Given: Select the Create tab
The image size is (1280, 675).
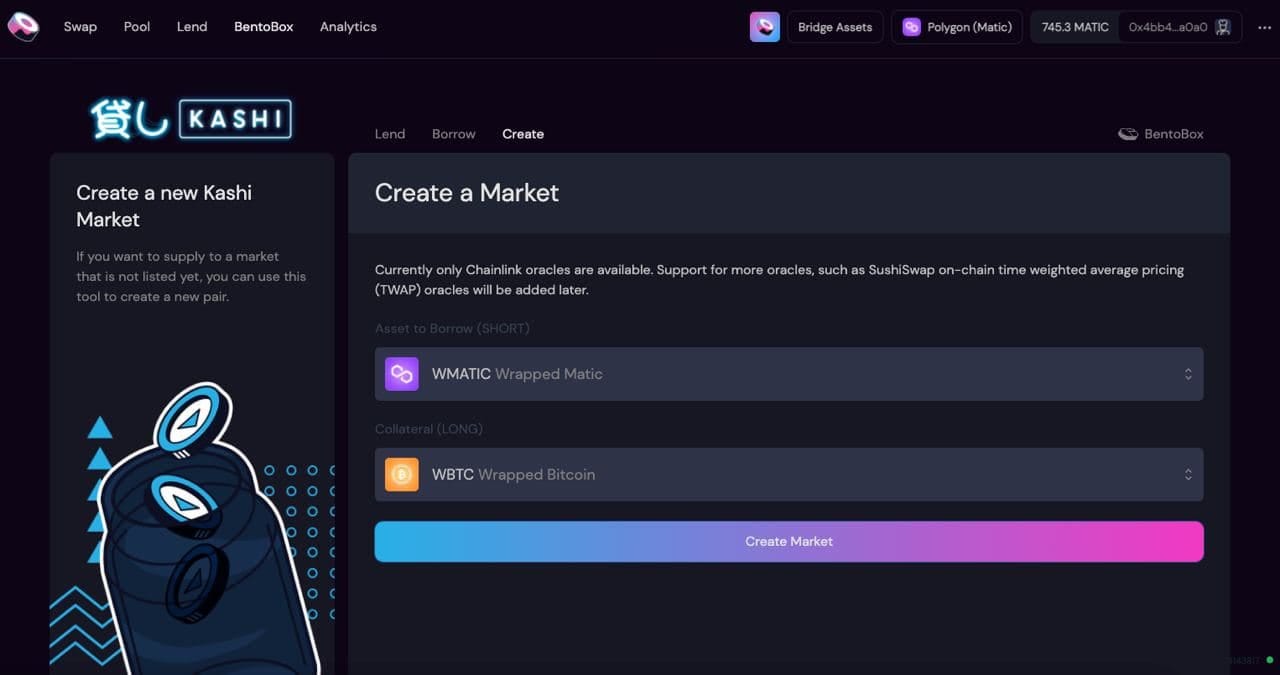Looking at the screenshot, I should pos(523,134).
